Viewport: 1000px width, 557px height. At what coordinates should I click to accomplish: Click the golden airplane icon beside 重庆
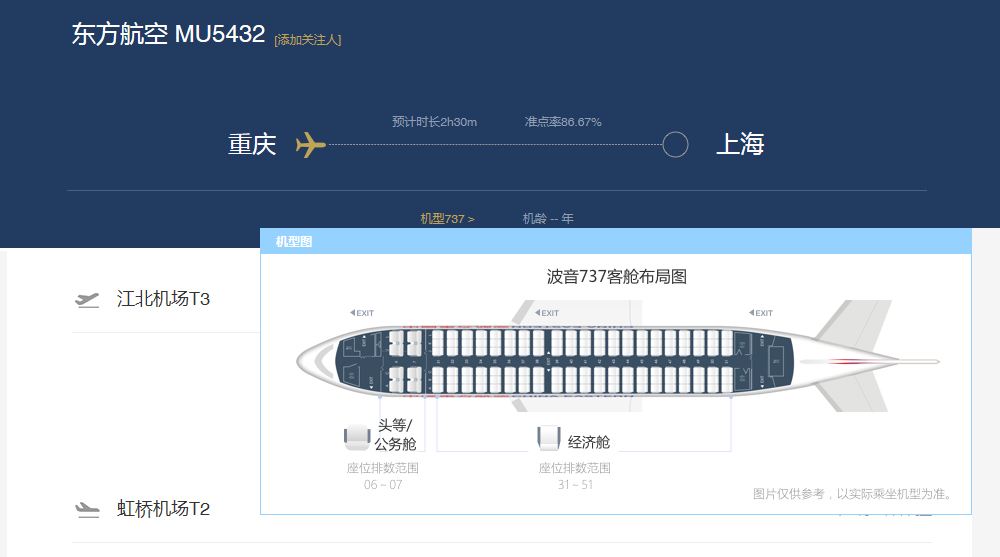click(311, 145)
